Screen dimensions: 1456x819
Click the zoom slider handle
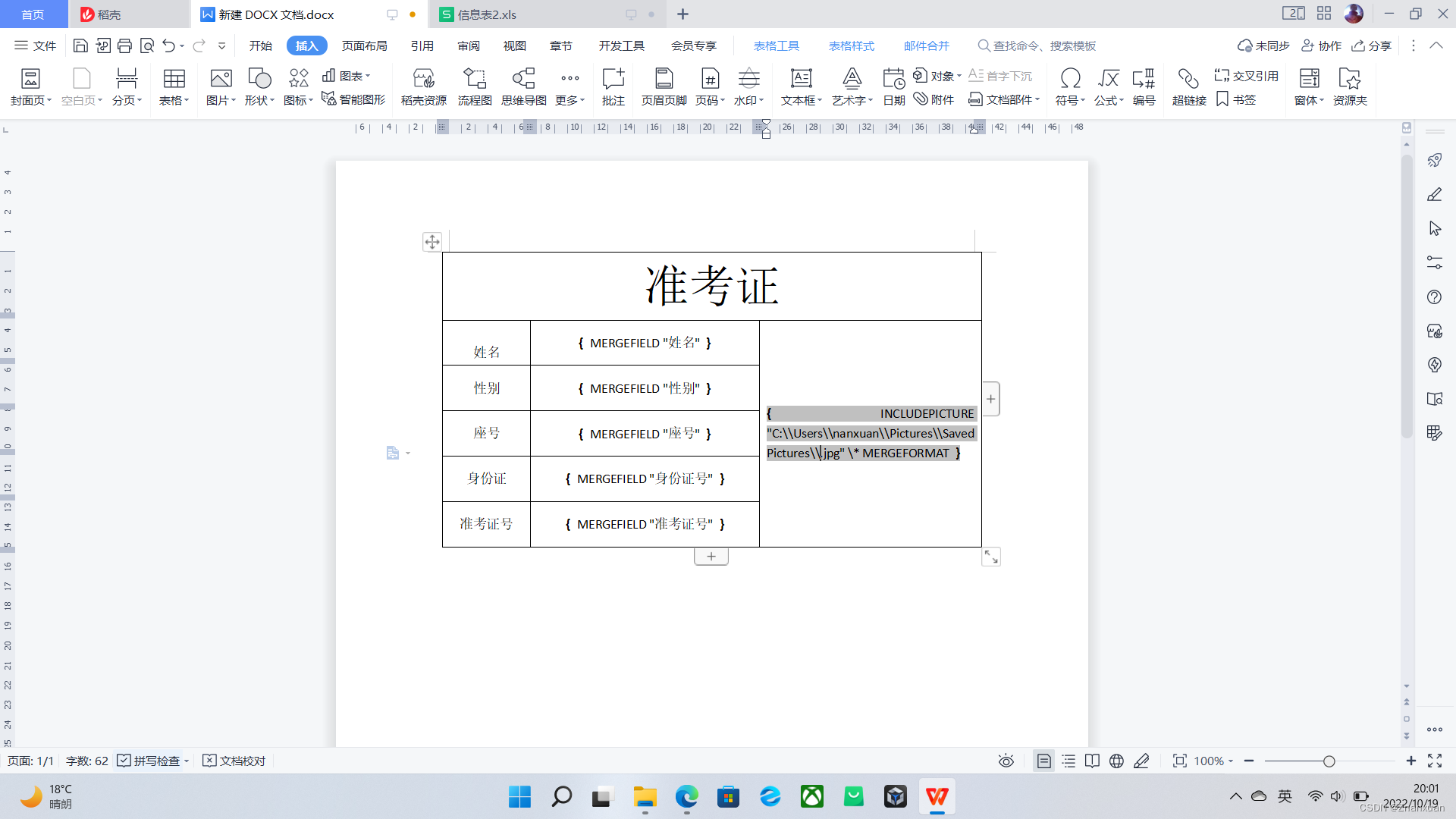click(x=1329, y=761)
